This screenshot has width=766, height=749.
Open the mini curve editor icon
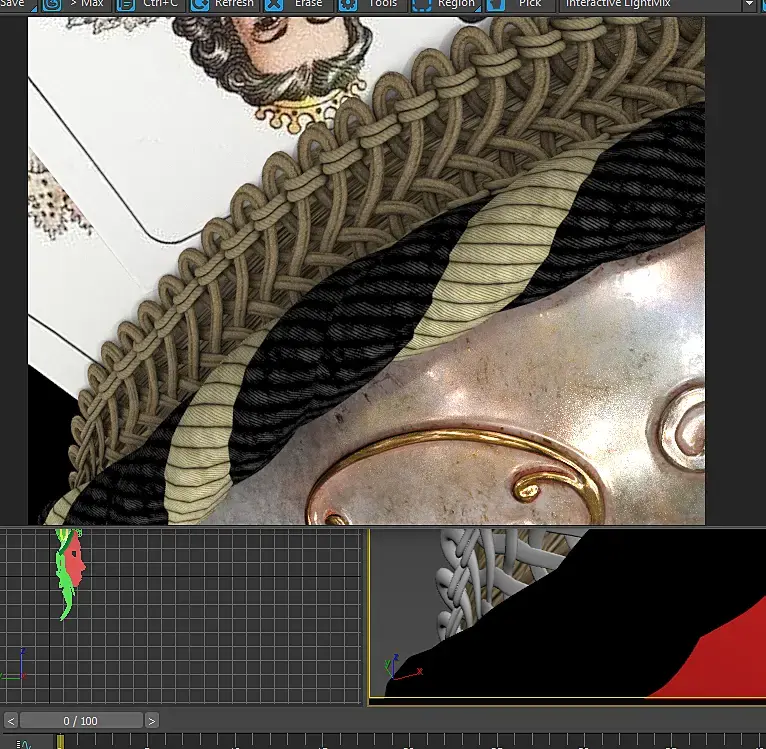click(x=23, y=744)
